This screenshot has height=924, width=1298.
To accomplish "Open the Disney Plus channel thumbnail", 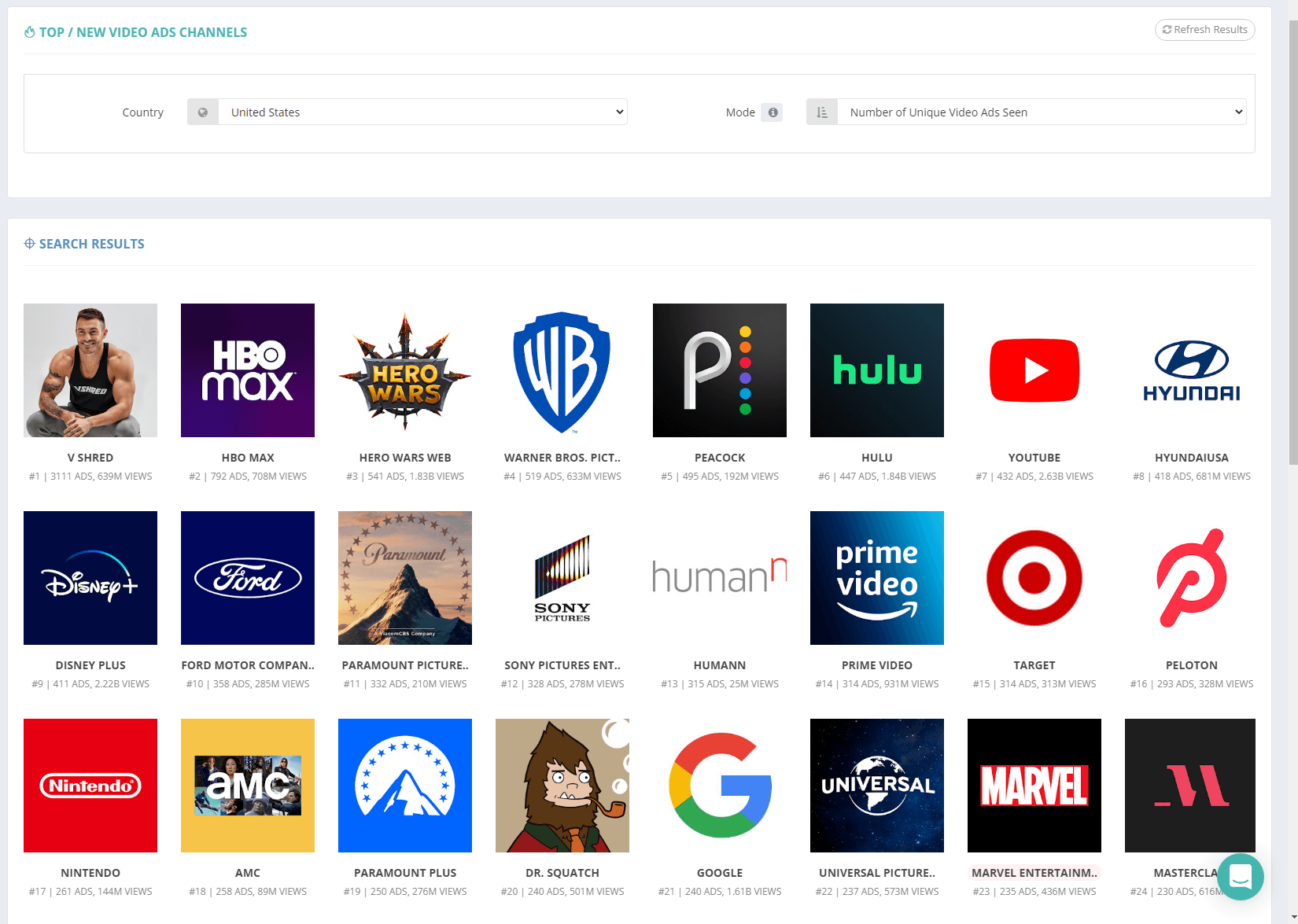I will 90,578.
